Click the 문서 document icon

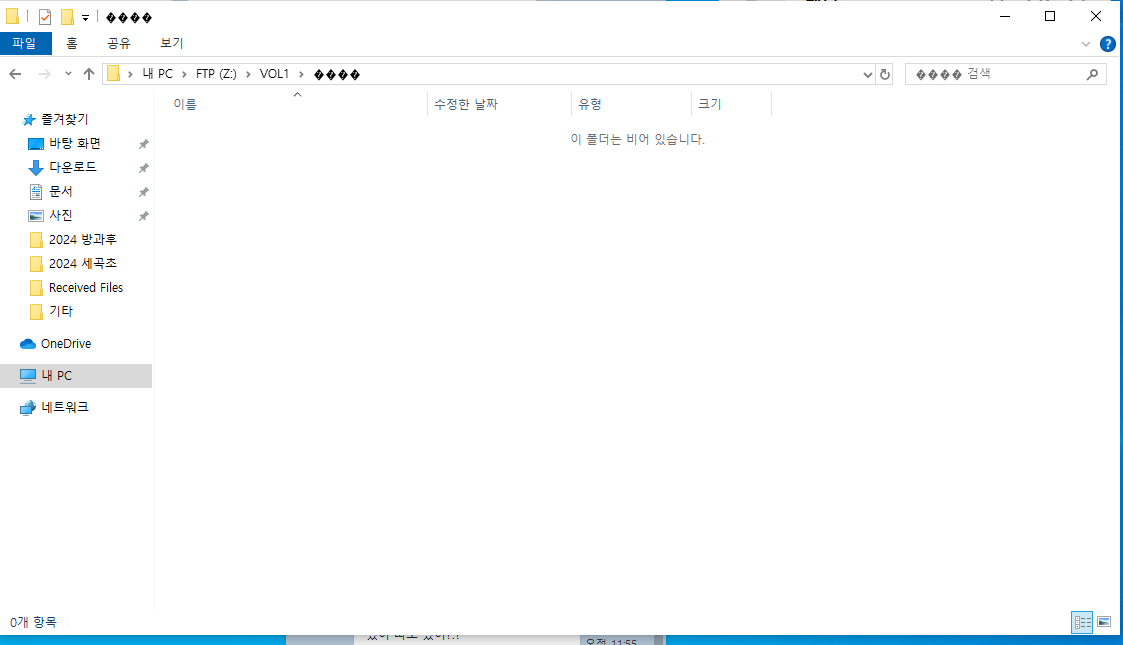(36, 192)
